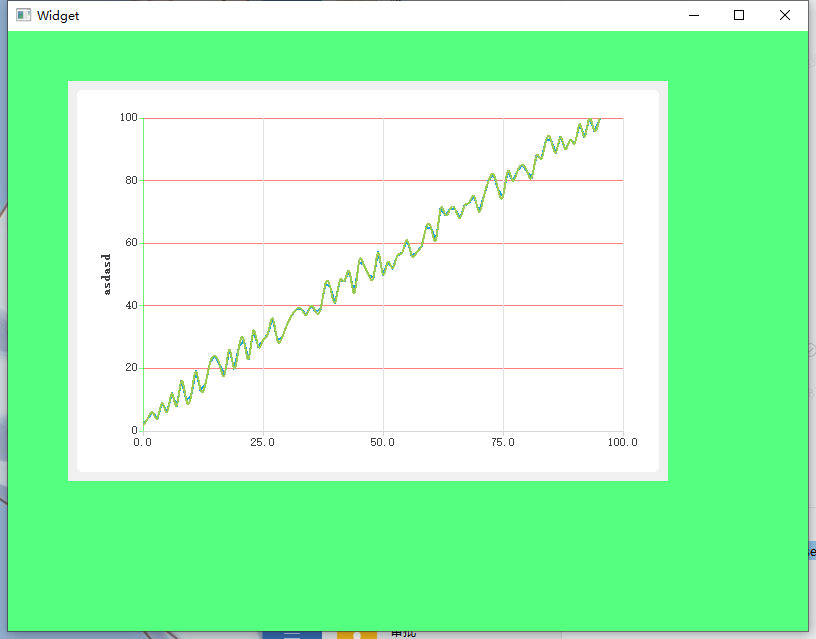Click the x-axis label 100.0
Viewport: 816px width, 639px height.
tap(622, 442)
